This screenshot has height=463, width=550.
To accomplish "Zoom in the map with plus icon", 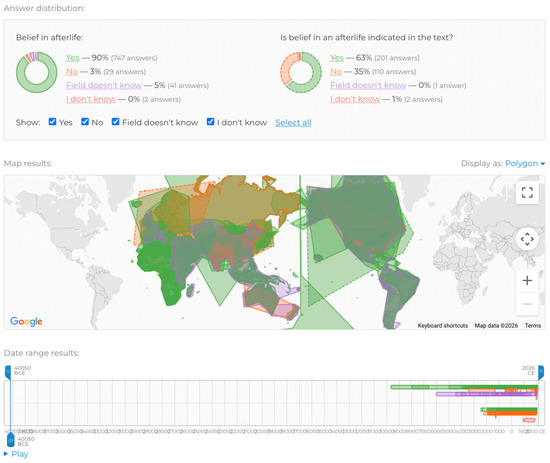I will (x=527, y=281).
